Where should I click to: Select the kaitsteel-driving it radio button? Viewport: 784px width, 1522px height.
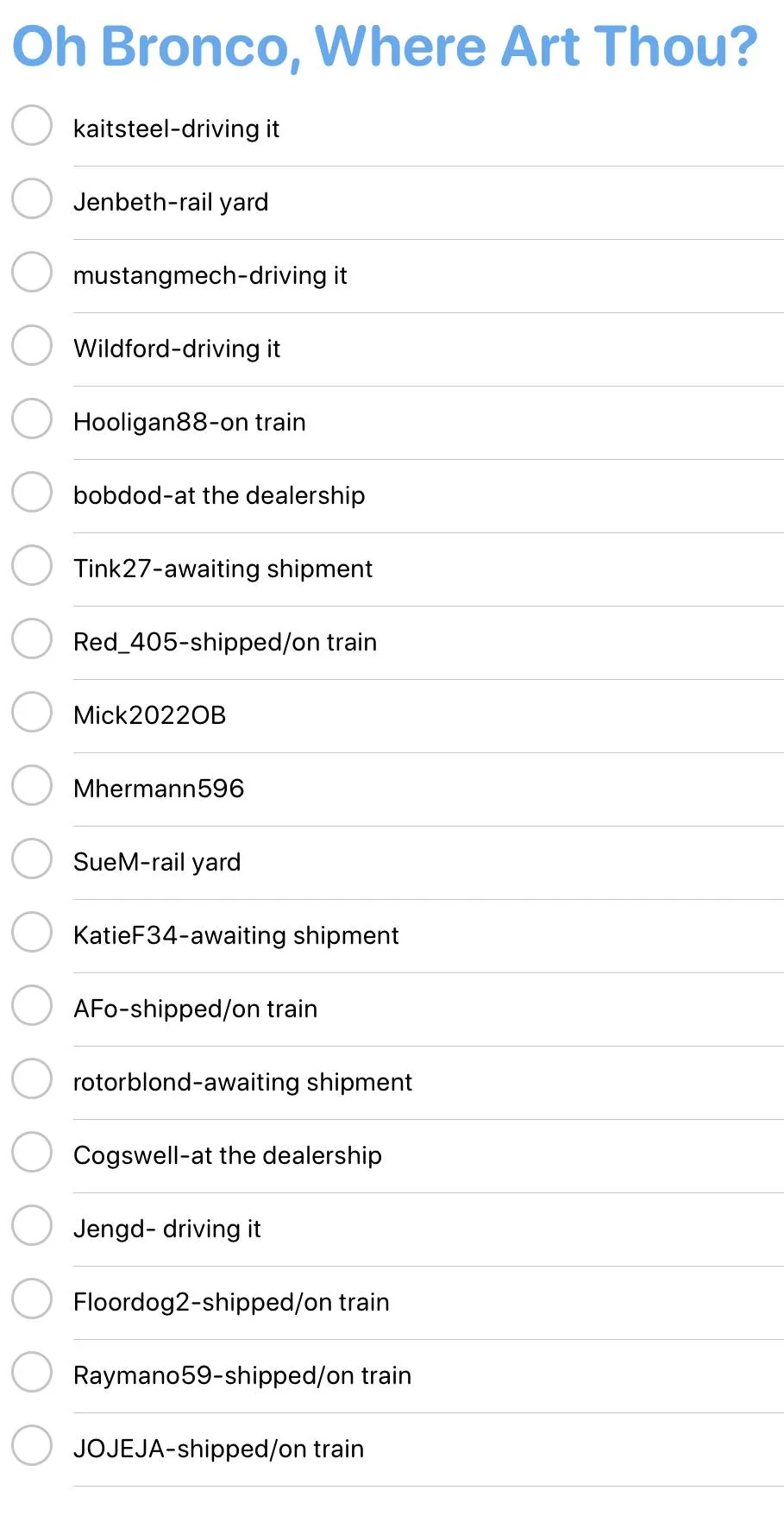(x=32, y=125)
